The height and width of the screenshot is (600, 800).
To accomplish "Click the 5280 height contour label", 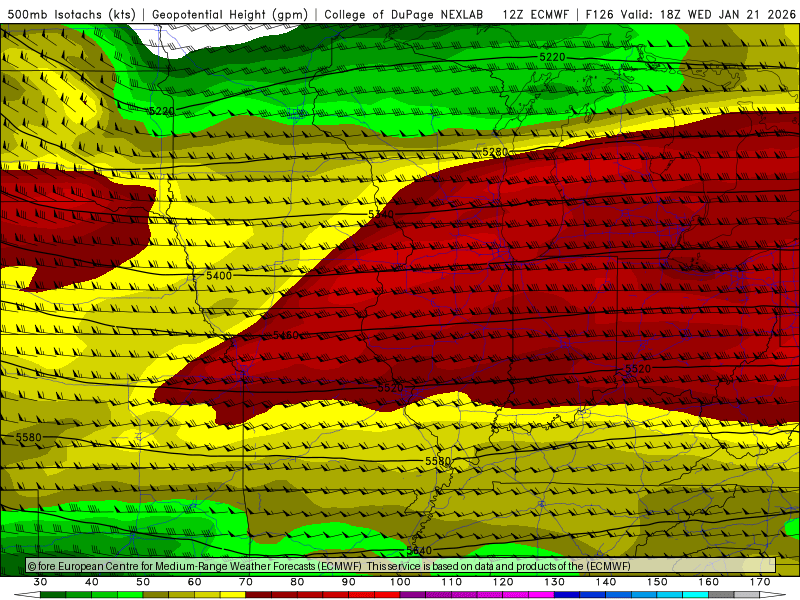I will pos(495,152).
